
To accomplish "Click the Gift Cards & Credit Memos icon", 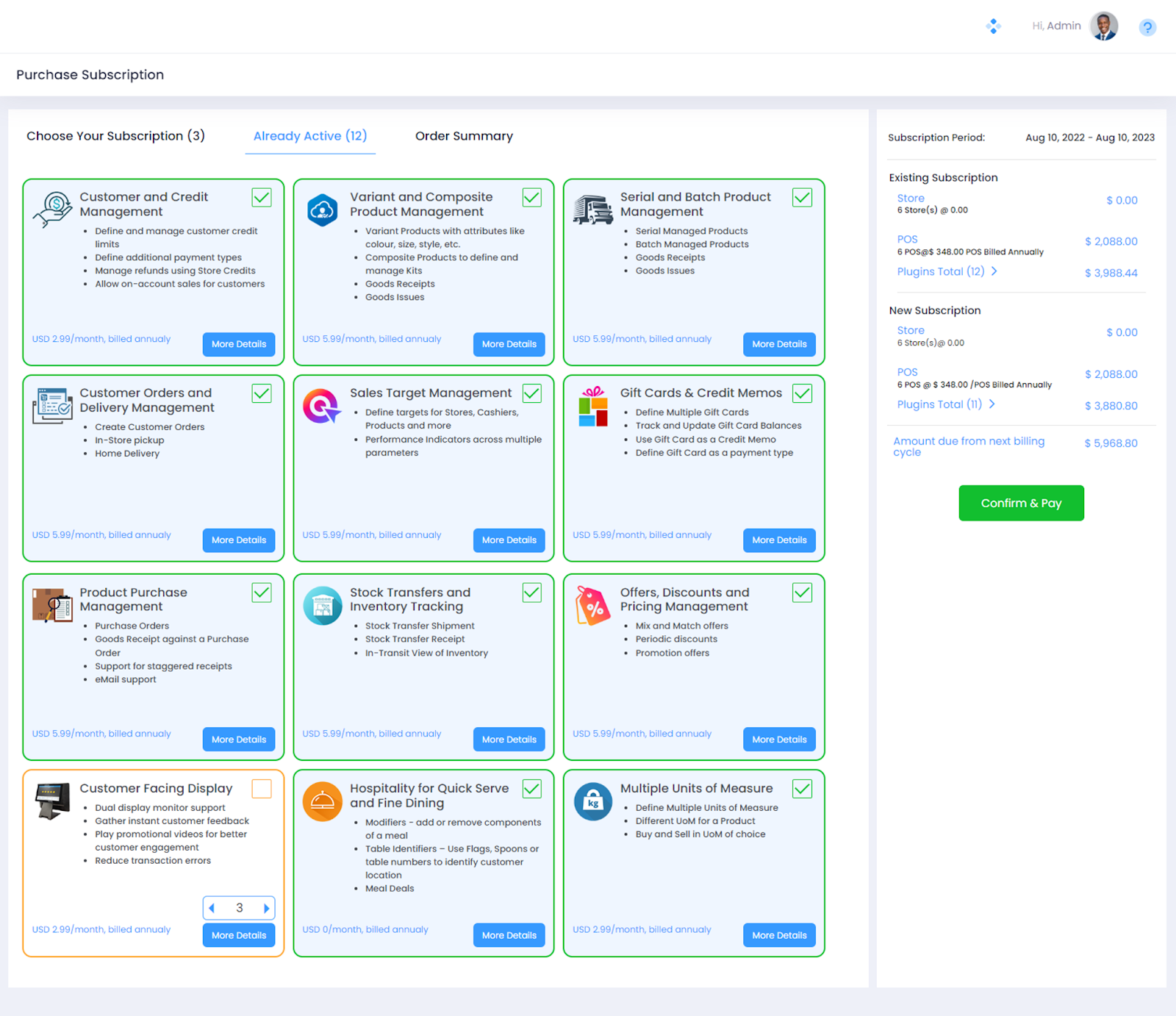I will (x=592, y=407).
